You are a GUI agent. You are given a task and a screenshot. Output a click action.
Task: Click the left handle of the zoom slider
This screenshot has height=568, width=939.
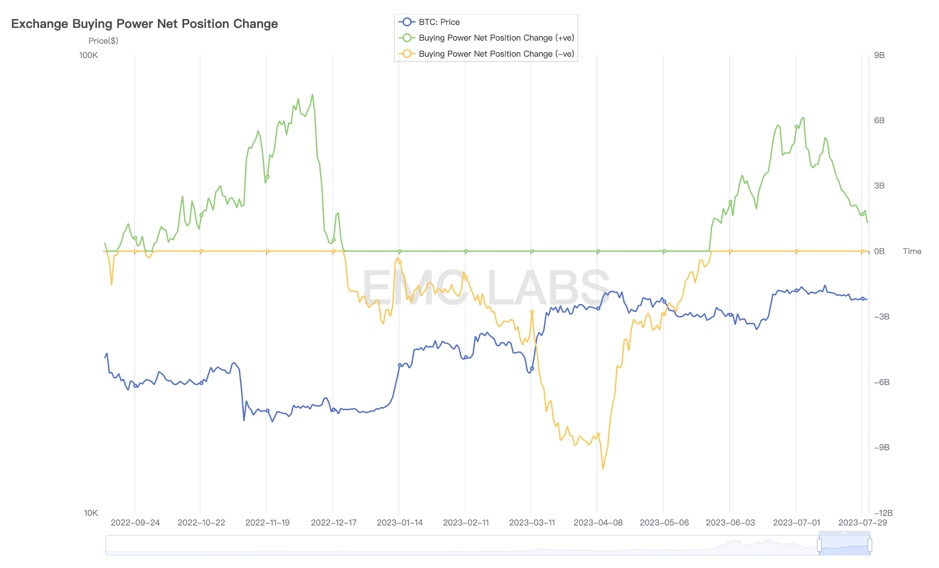point(819,545)
